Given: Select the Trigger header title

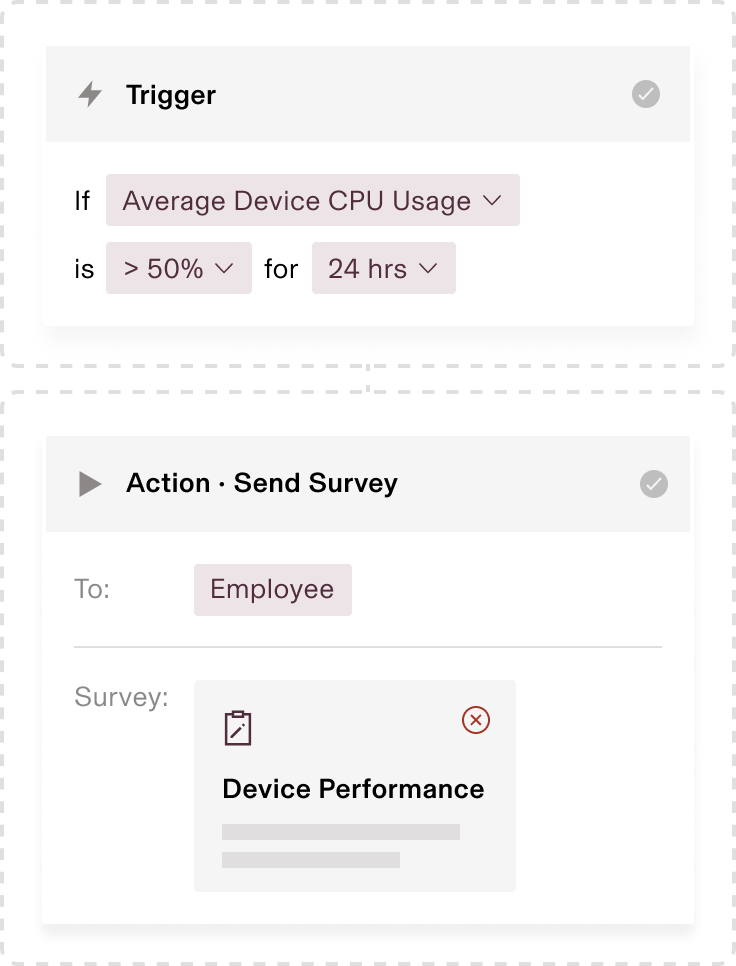Looking at the screenshot, I should coord(171,95).
